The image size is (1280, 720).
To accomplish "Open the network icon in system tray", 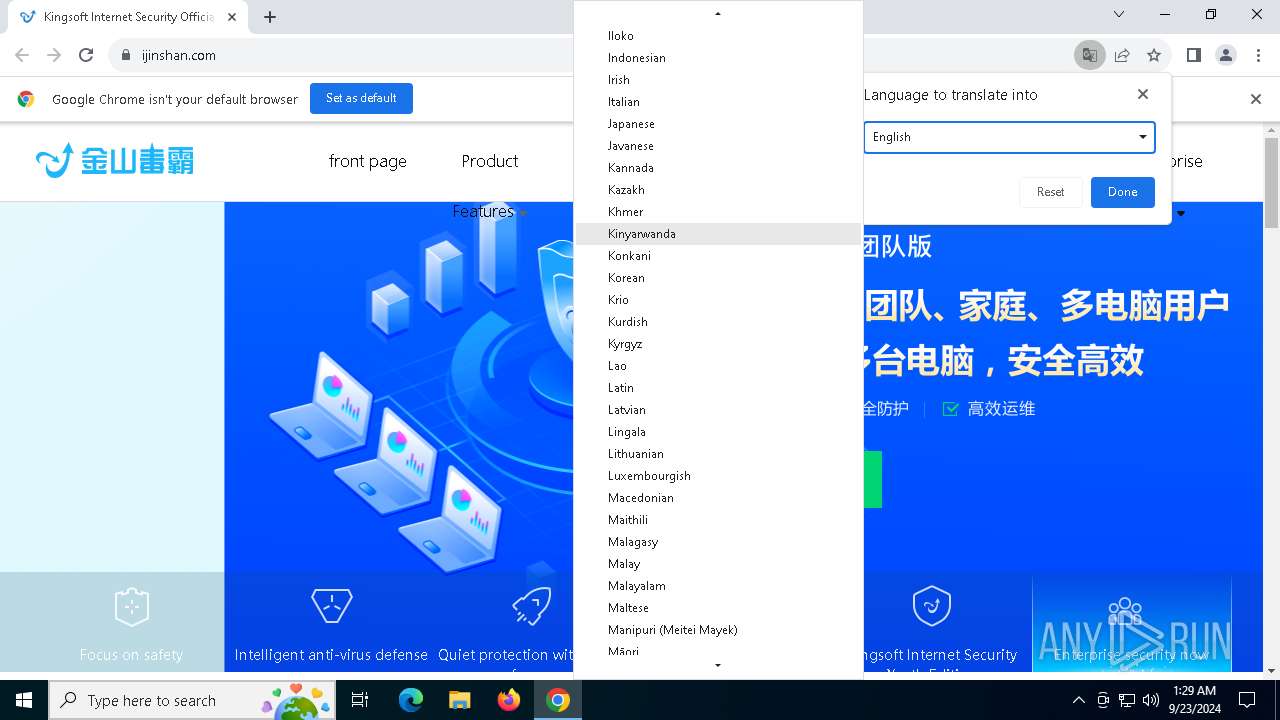I will pyautogui.click(x=1127, y=700).
